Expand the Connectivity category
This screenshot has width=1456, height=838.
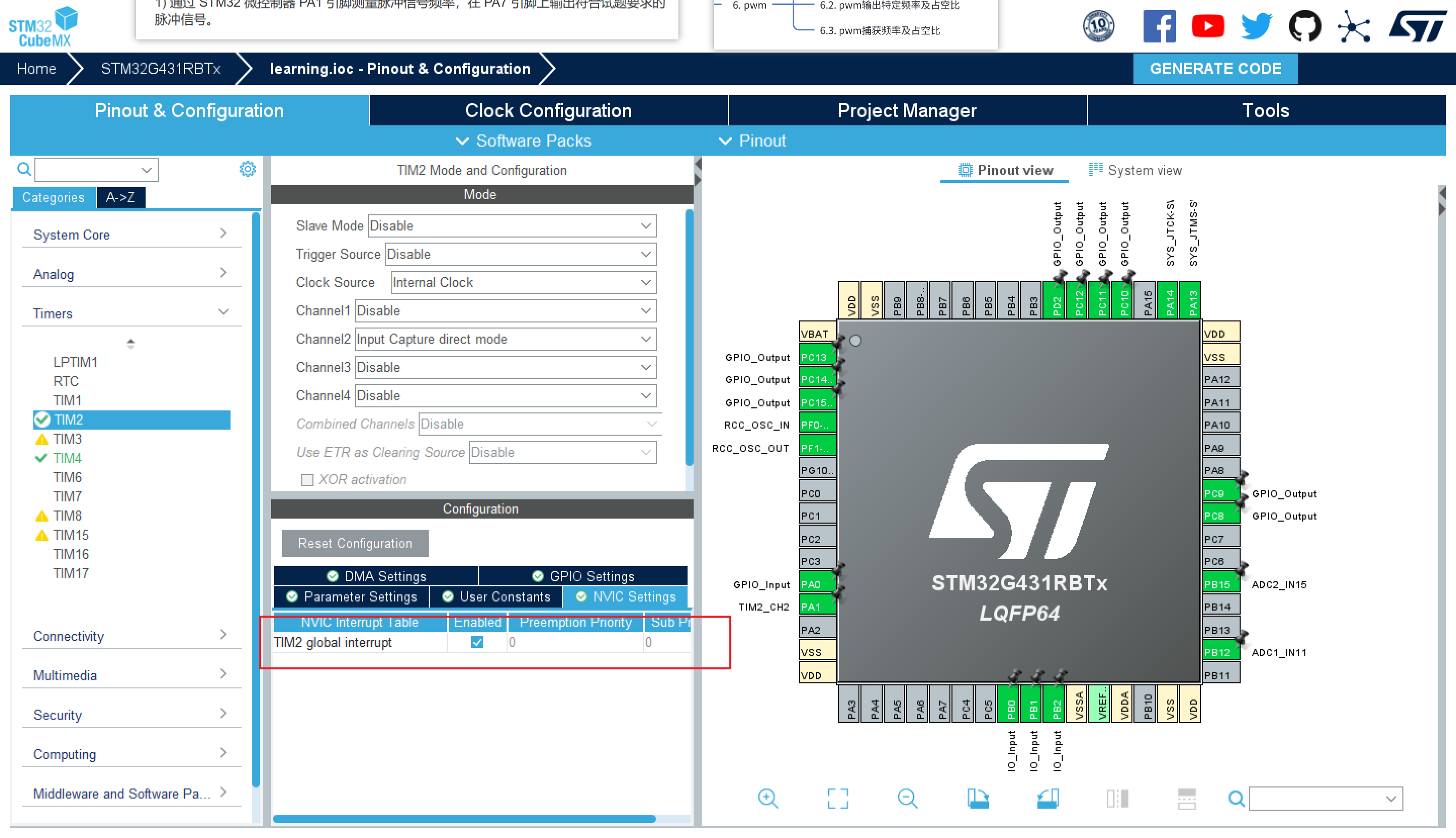[x=131, y=636]
